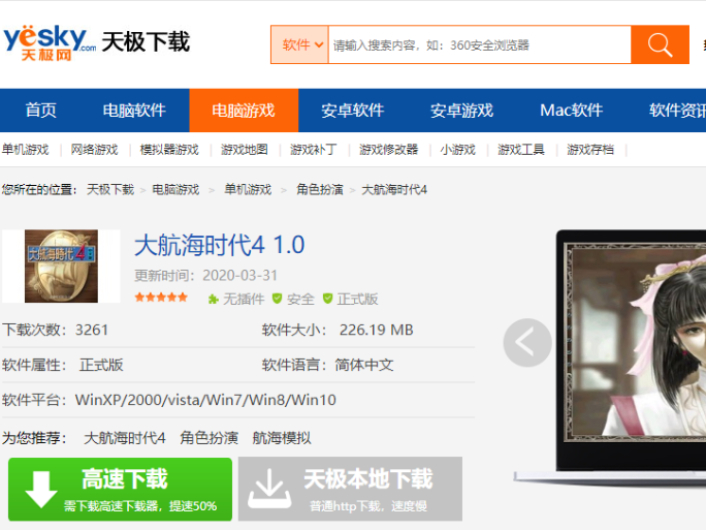Click 单机游戏 in the breadcrumb
The height and width of the screenshot is (530, 706).
pos(248,190)
